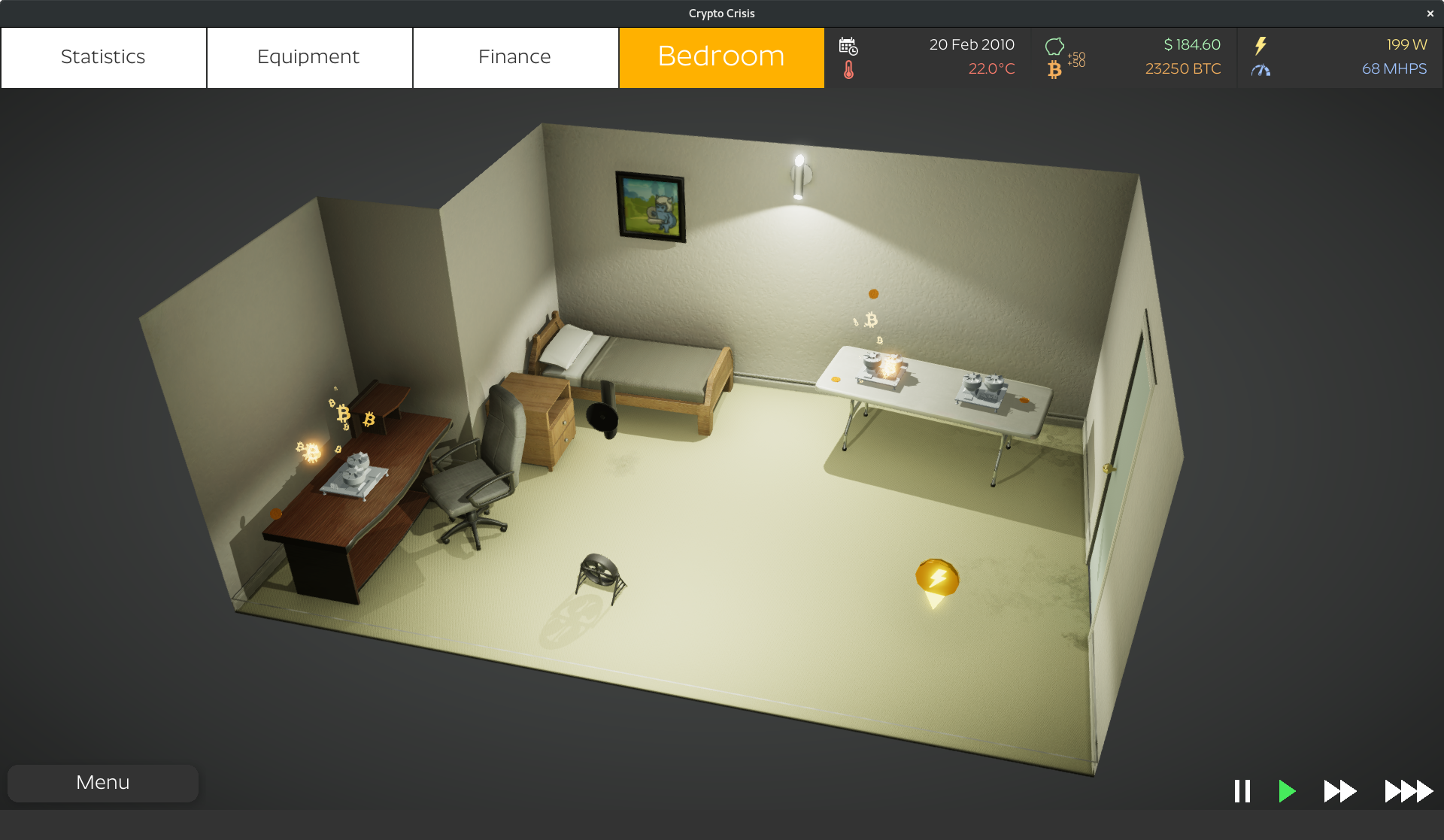The height and width of the screenshot is (840, 1444).
Task: Click the Bitcoin symbol floating above table
Action: point(873,320)
